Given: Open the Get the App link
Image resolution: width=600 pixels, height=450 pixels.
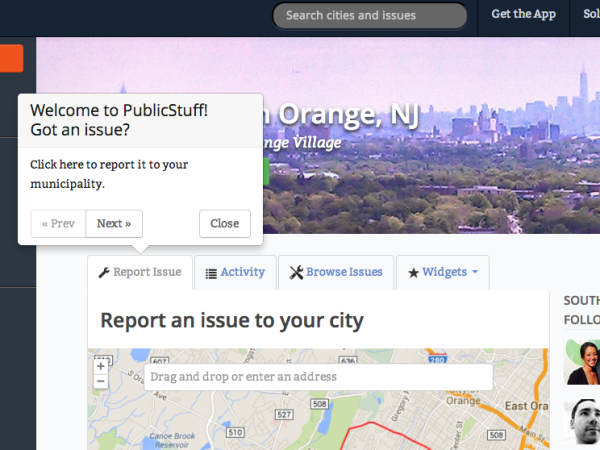Looking at the screenshot, I should (523, 14).
